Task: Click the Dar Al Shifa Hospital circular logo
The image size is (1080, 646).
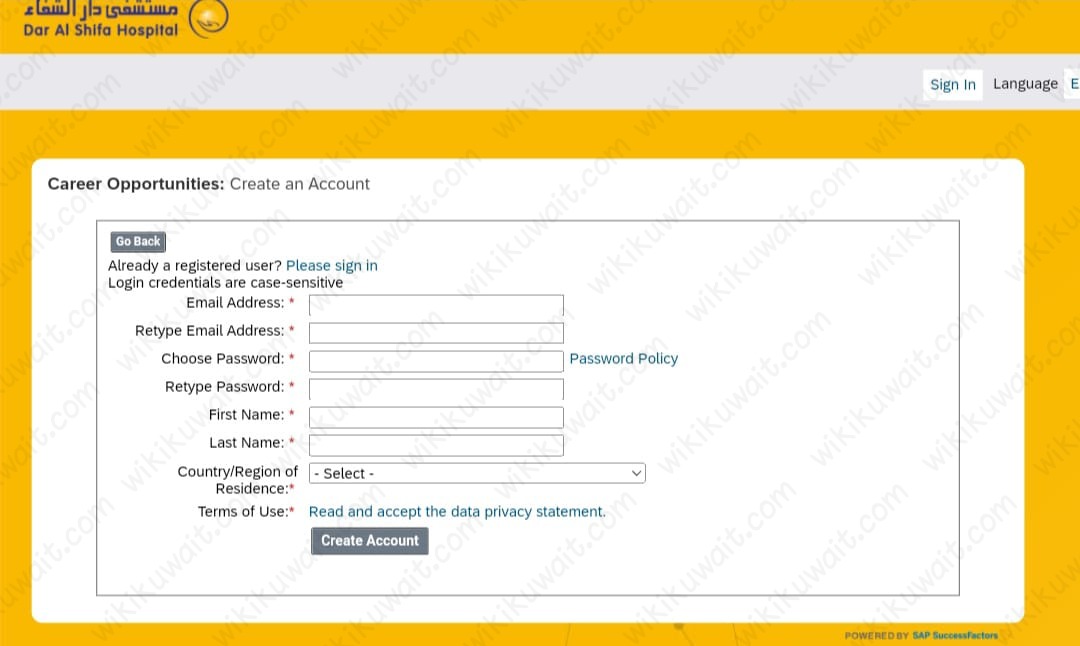Action: pyautogui.click(x=208, y=18)
